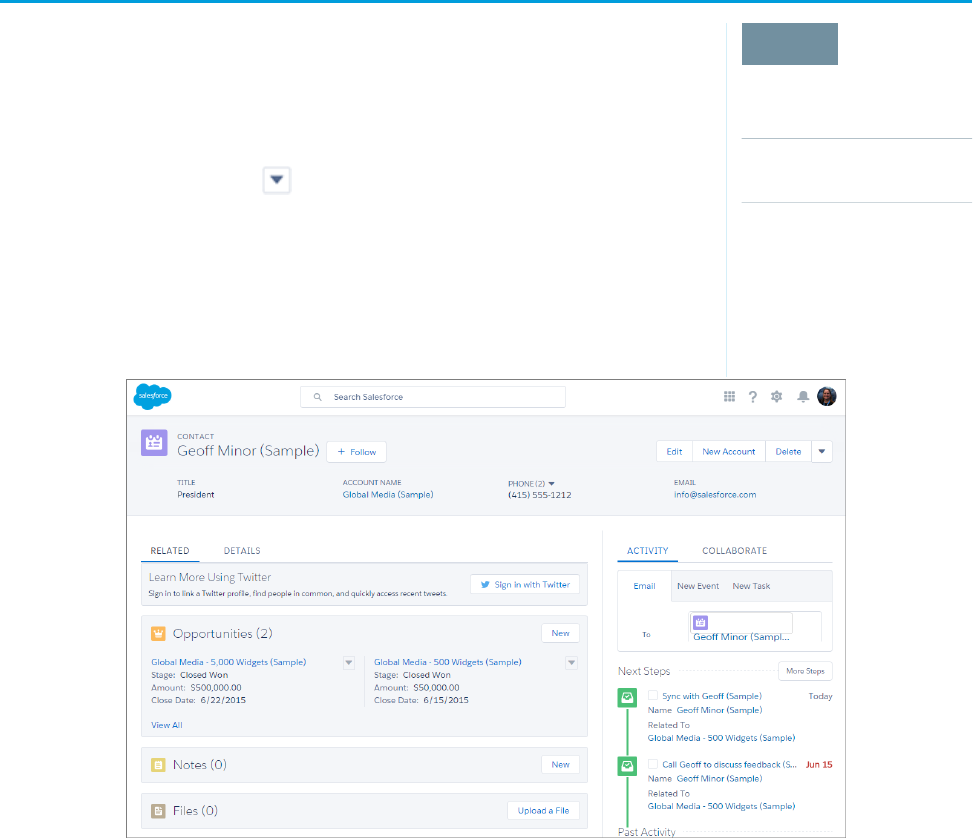This screenshot has width=973, height=838.
Task: Click Related To link under Call Geoff task
Action: (721, 806)
